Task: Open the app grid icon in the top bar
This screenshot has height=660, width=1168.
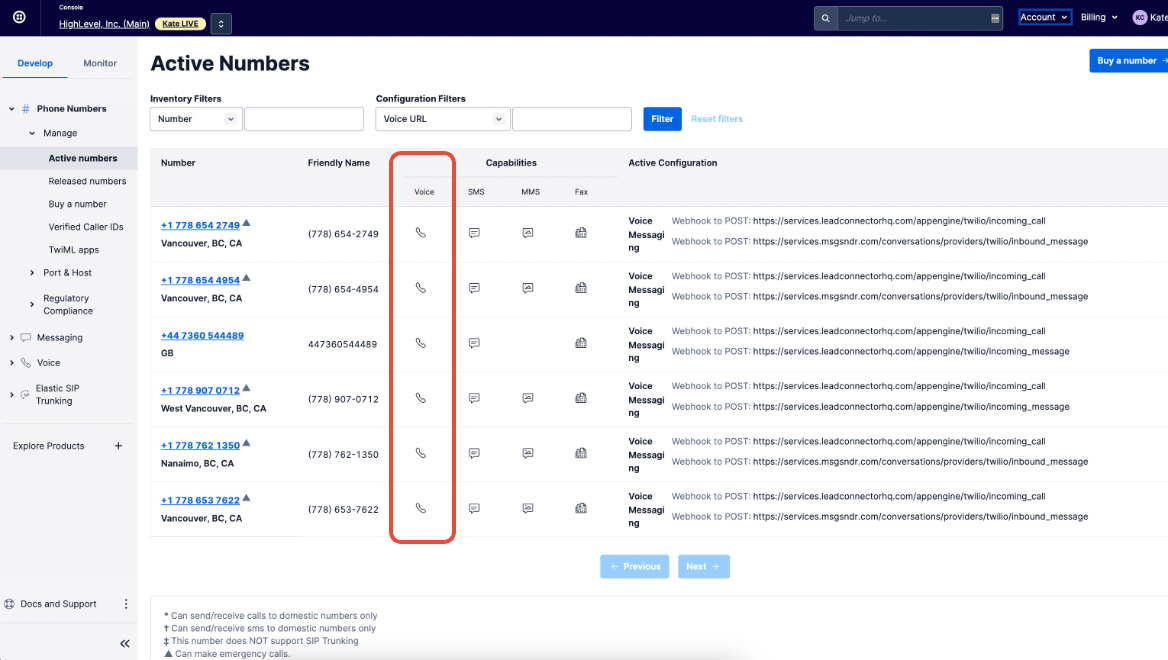Action: [17, 16]
